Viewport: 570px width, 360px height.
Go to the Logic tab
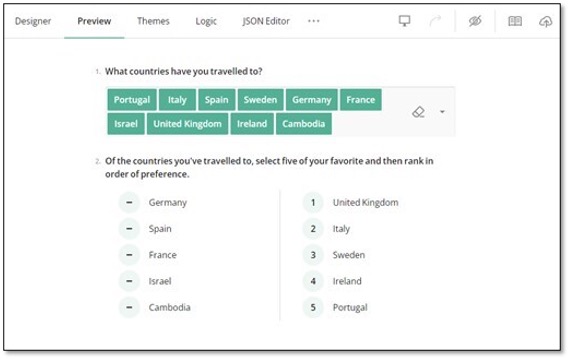coord(206,21)
